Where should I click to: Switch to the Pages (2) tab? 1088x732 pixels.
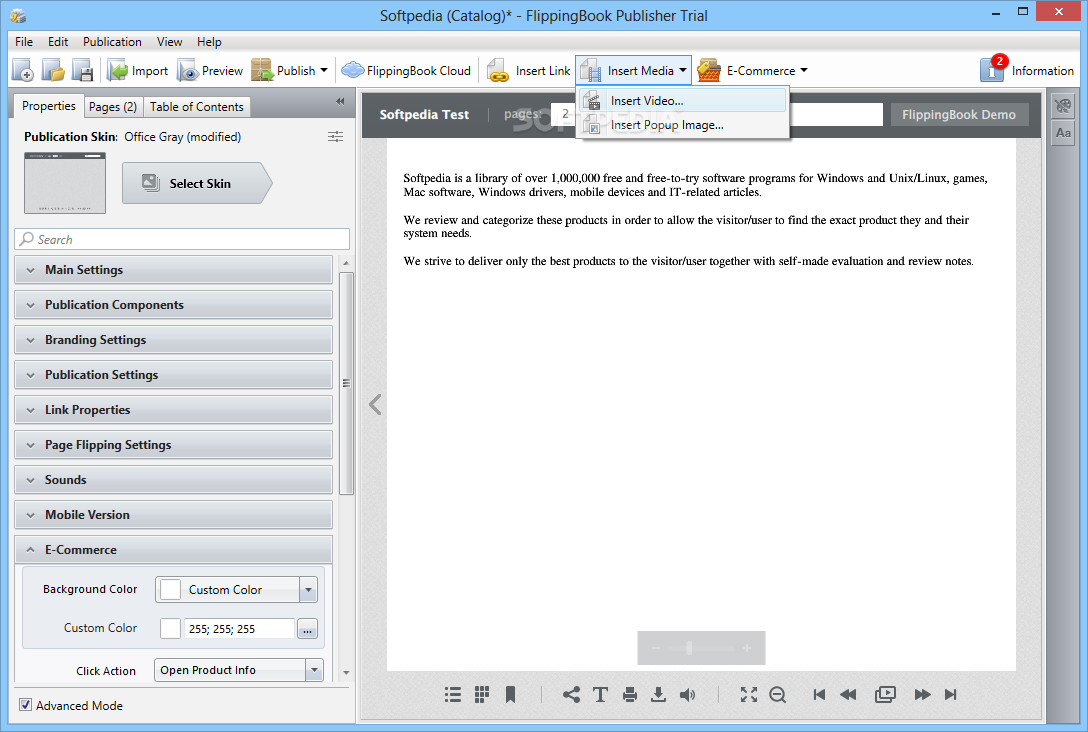[112, 107]
